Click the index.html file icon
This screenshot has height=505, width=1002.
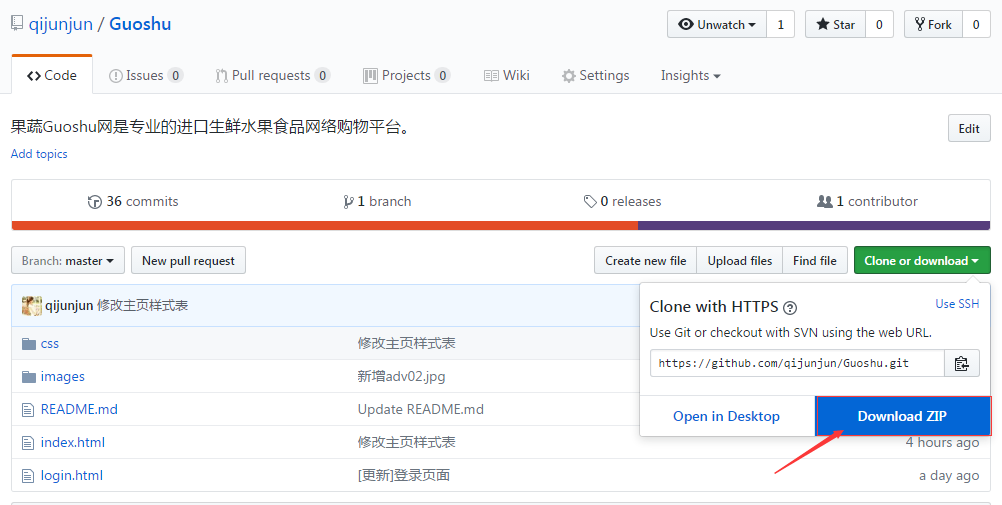pyautogui.click(x=27, y=443)
